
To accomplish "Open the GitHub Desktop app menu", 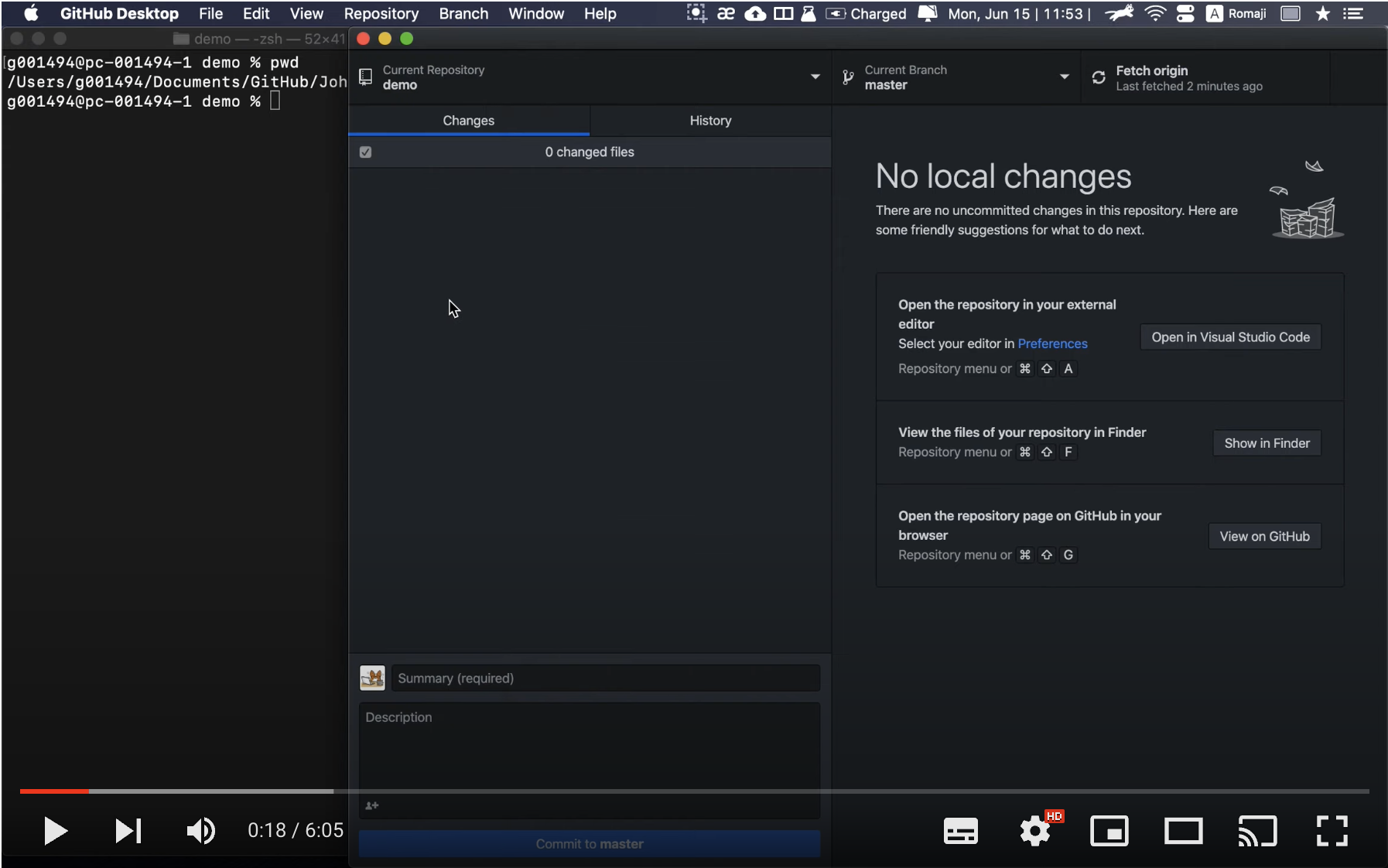I will coord(119,13).
